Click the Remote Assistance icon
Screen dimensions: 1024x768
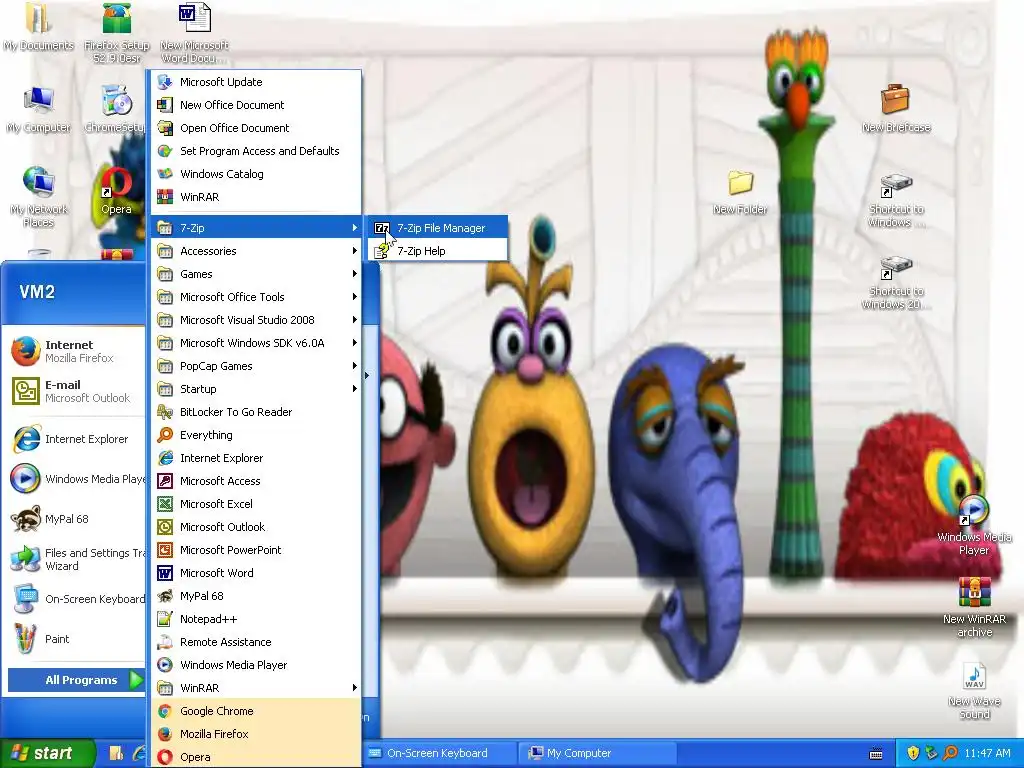point(165,642)
